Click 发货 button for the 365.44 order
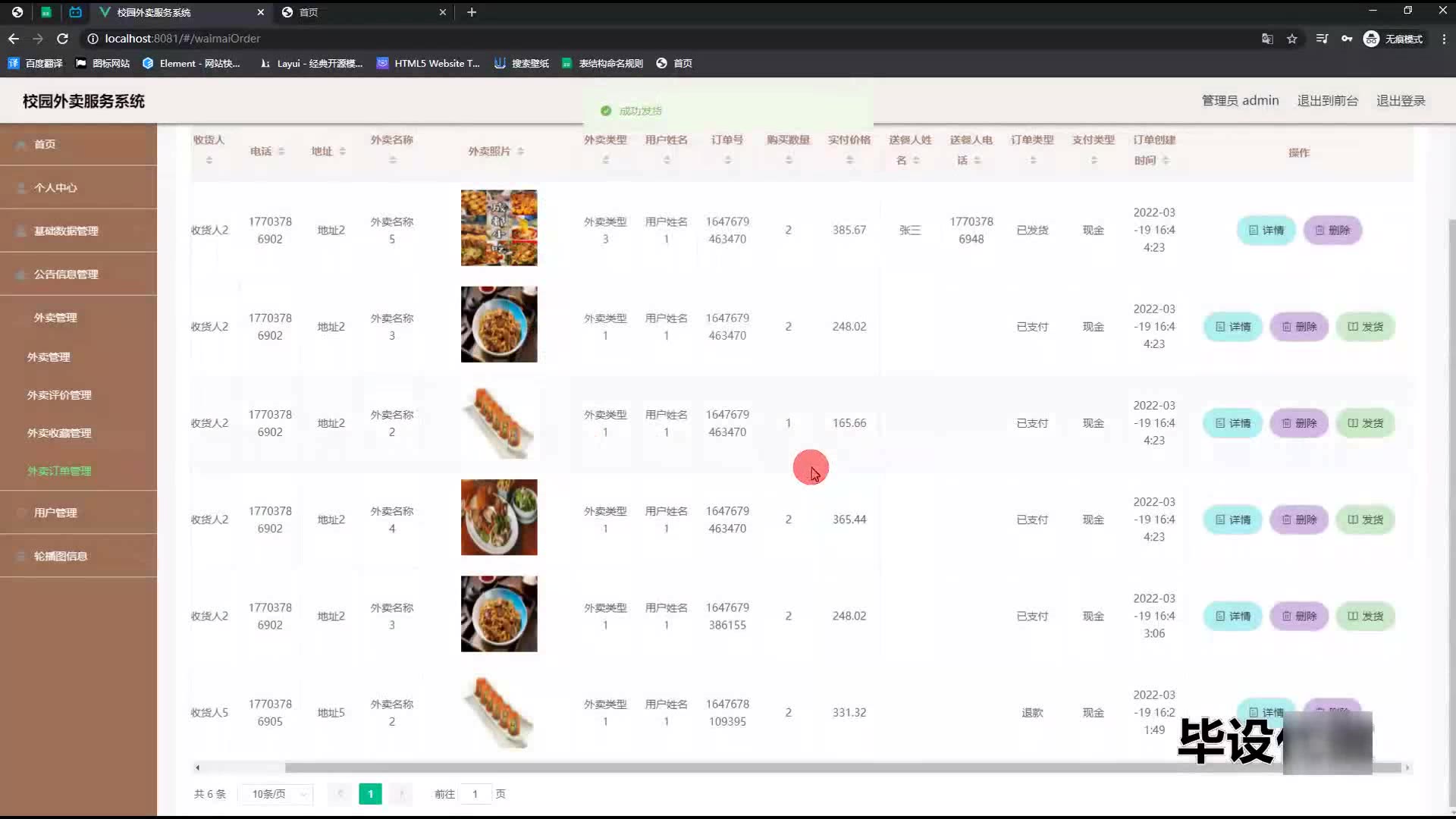 [x=1365, y=519]
